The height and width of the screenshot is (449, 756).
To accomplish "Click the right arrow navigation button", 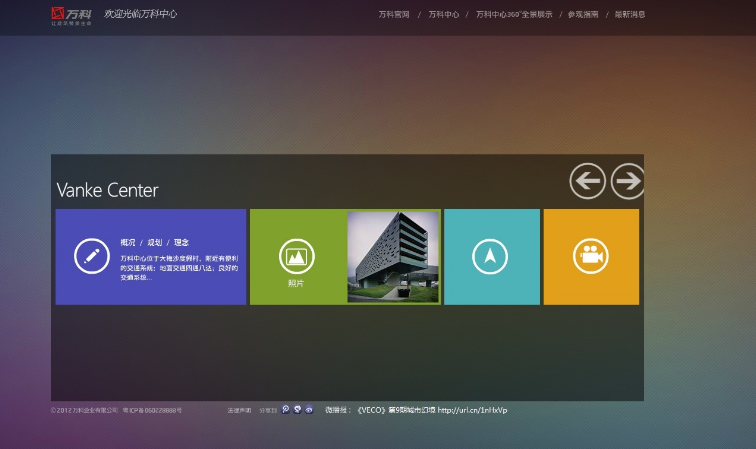I will [x=627, y=181].
